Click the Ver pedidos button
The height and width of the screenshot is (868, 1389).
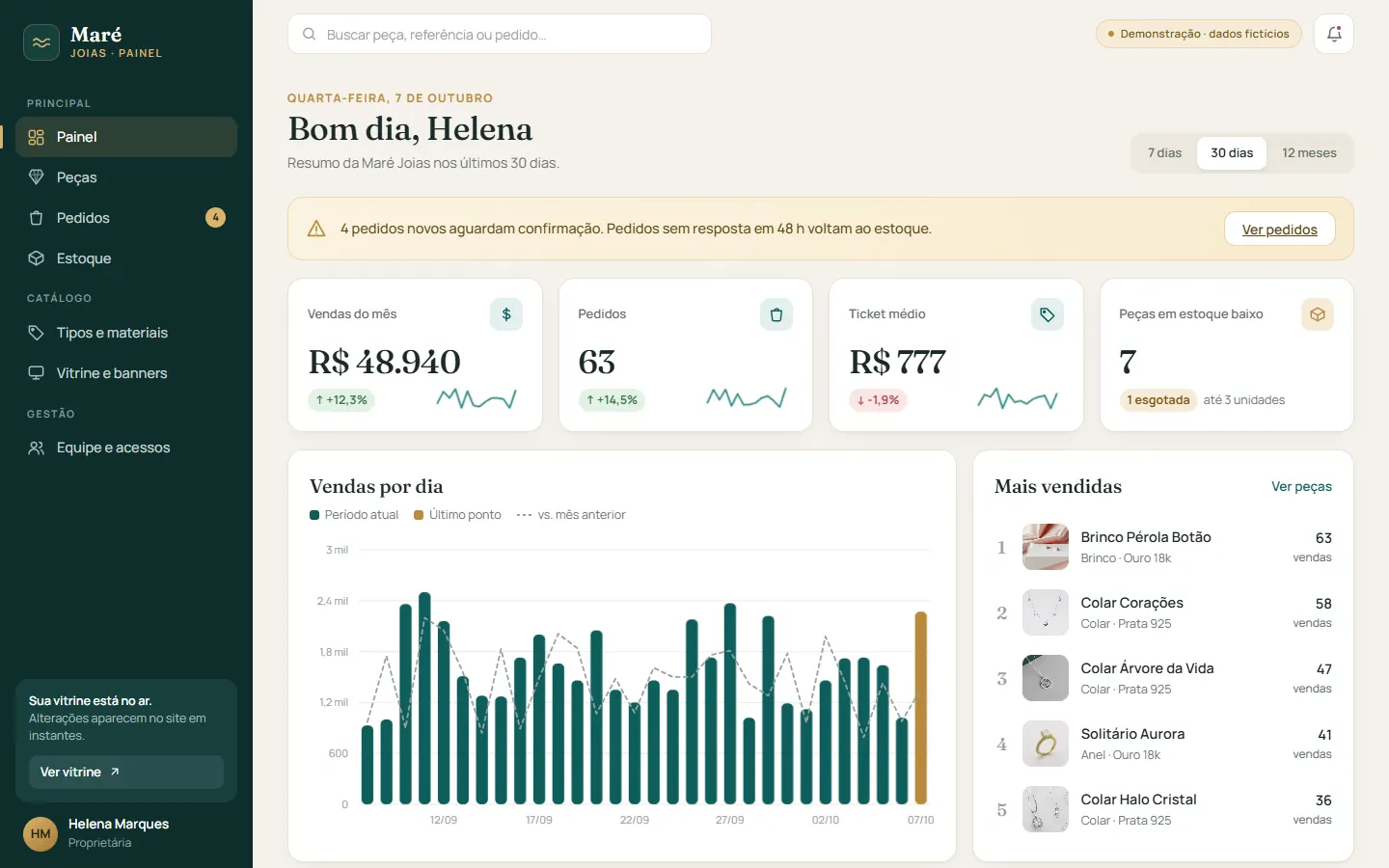1280,229
